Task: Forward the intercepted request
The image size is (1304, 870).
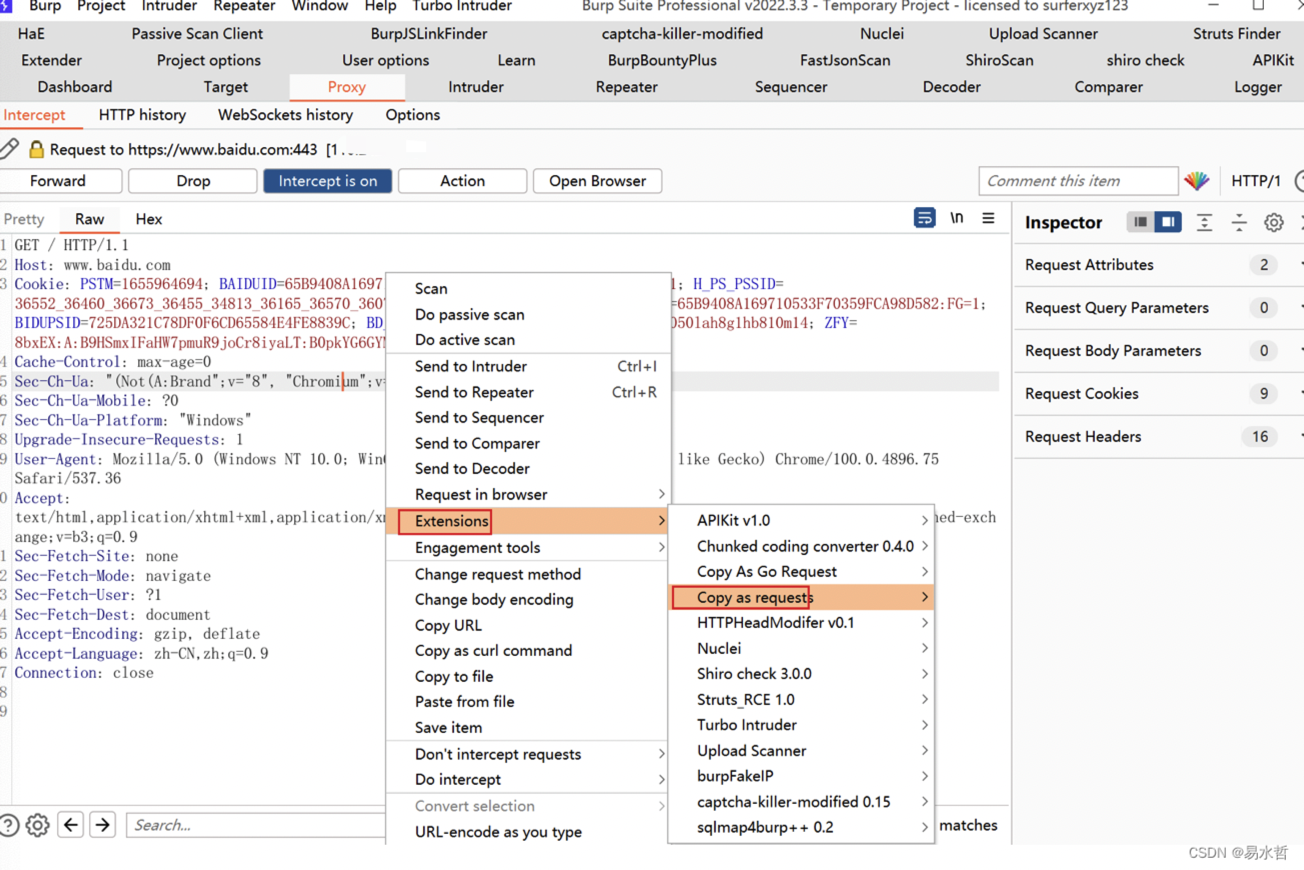Action: (x=58, y=181)
